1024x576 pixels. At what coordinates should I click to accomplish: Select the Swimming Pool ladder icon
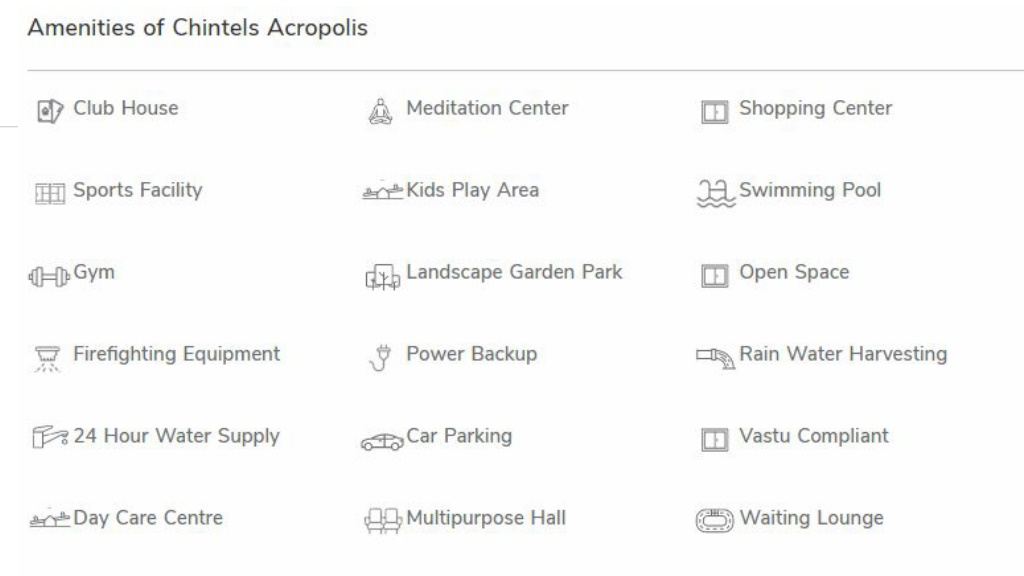tap(716, 193)
